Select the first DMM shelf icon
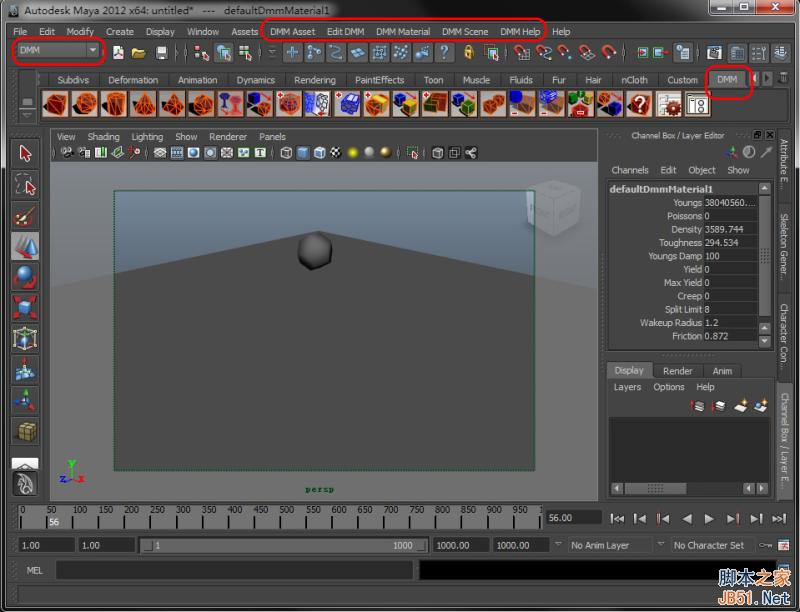Screen dimensions: 800x612 tap(56, 101)
